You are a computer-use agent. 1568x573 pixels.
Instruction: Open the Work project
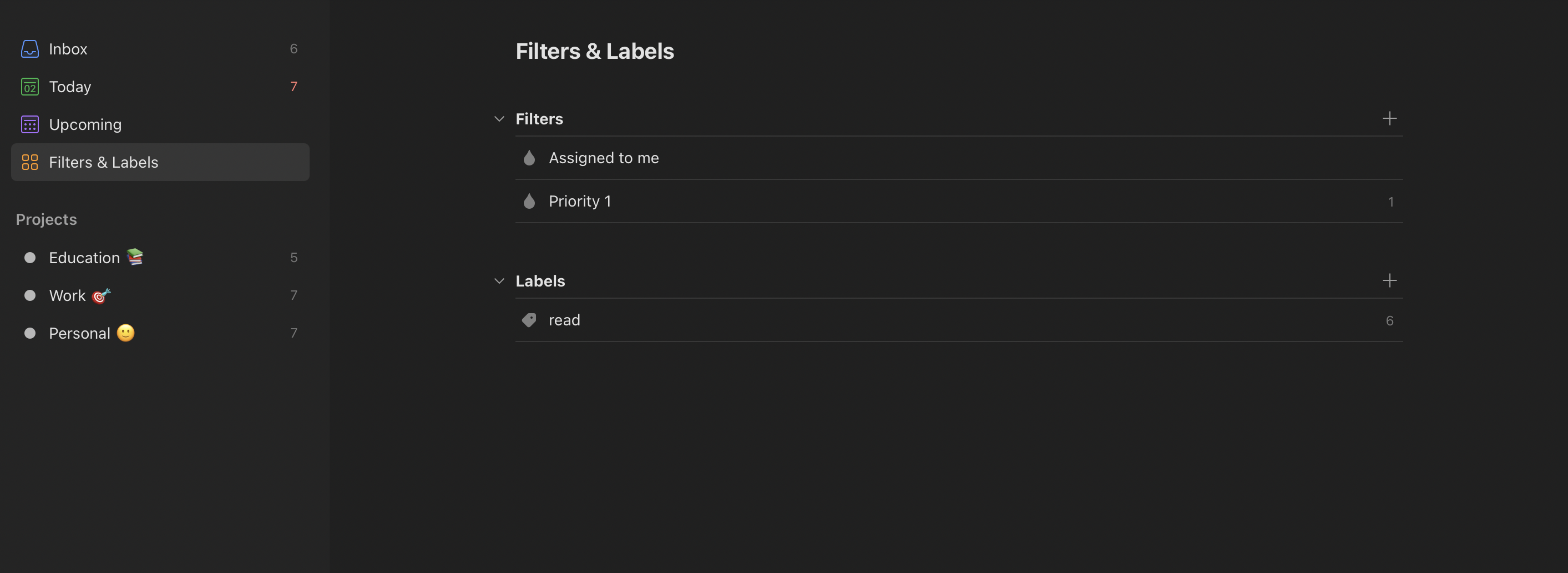pyautogui.click(x=160, y=295)
